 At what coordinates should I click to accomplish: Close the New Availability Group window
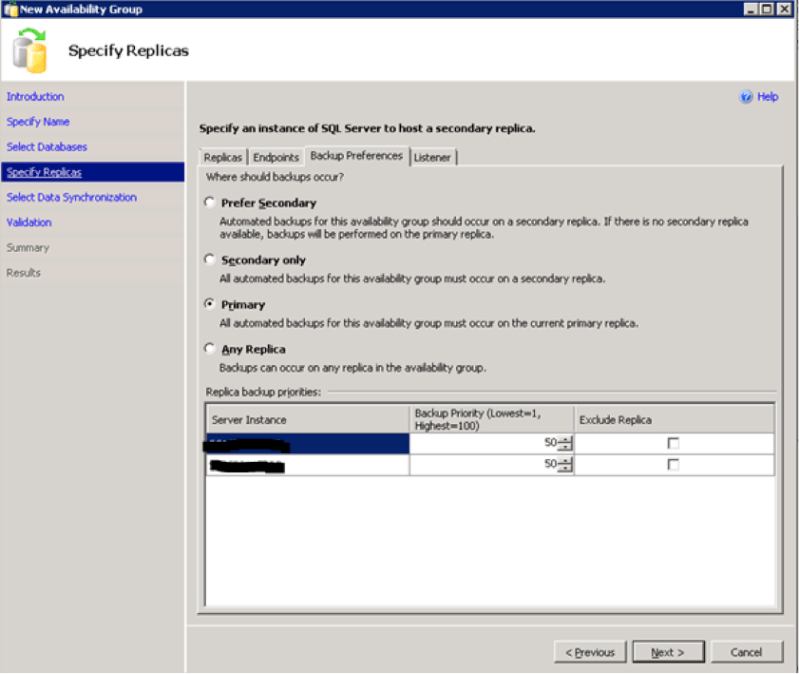pos(784,9)
